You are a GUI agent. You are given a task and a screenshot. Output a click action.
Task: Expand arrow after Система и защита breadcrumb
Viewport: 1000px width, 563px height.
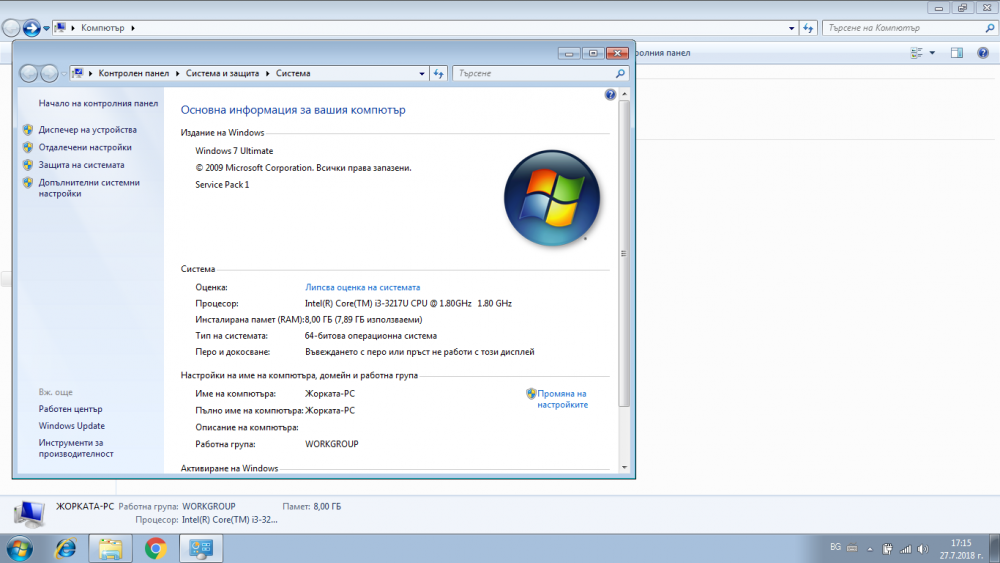(267, 73)
